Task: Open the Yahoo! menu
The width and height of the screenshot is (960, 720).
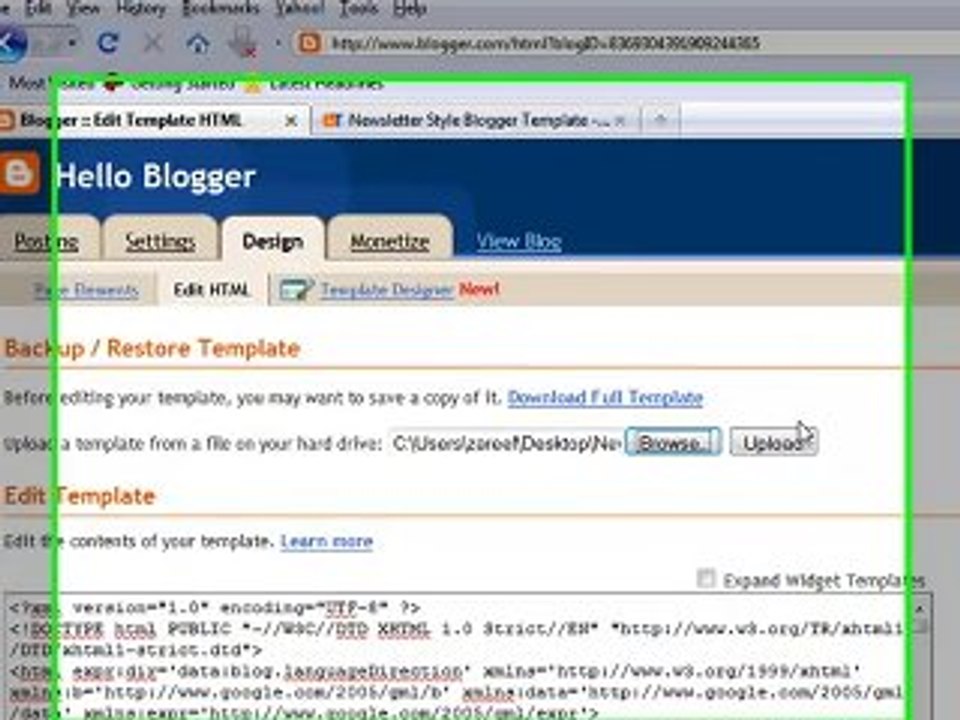Action: (299, 9)
